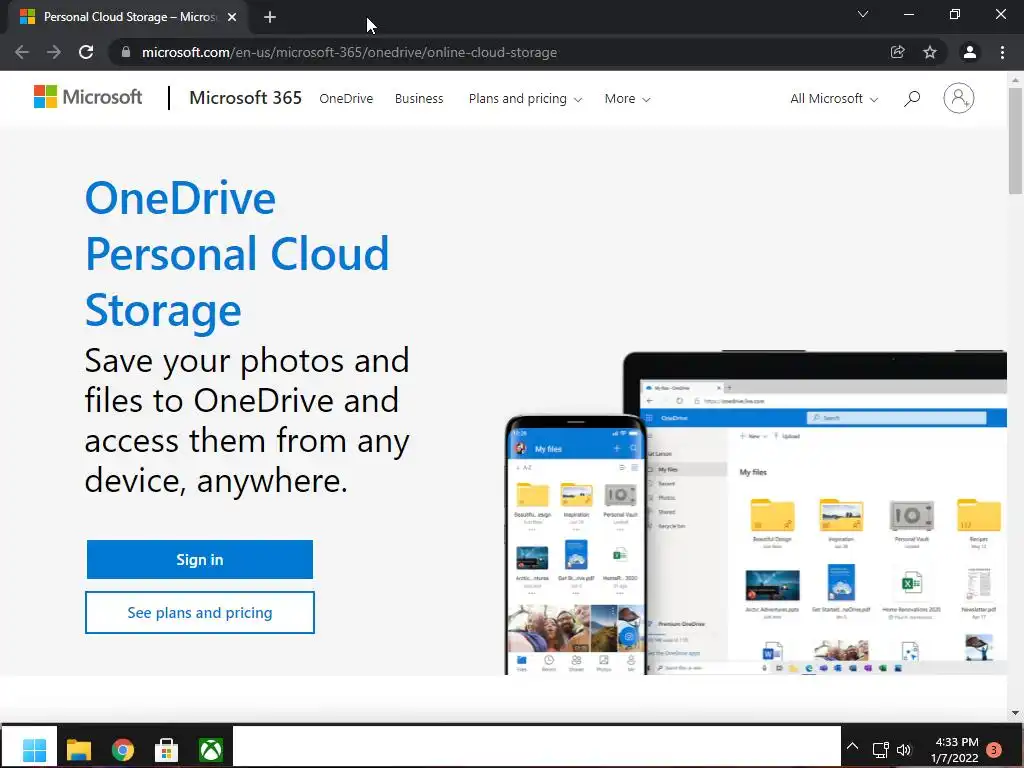Screen dimensions: 1024x768
Task: Close the Personal Cloud Storage tab
Action: [x=232, y=18]
